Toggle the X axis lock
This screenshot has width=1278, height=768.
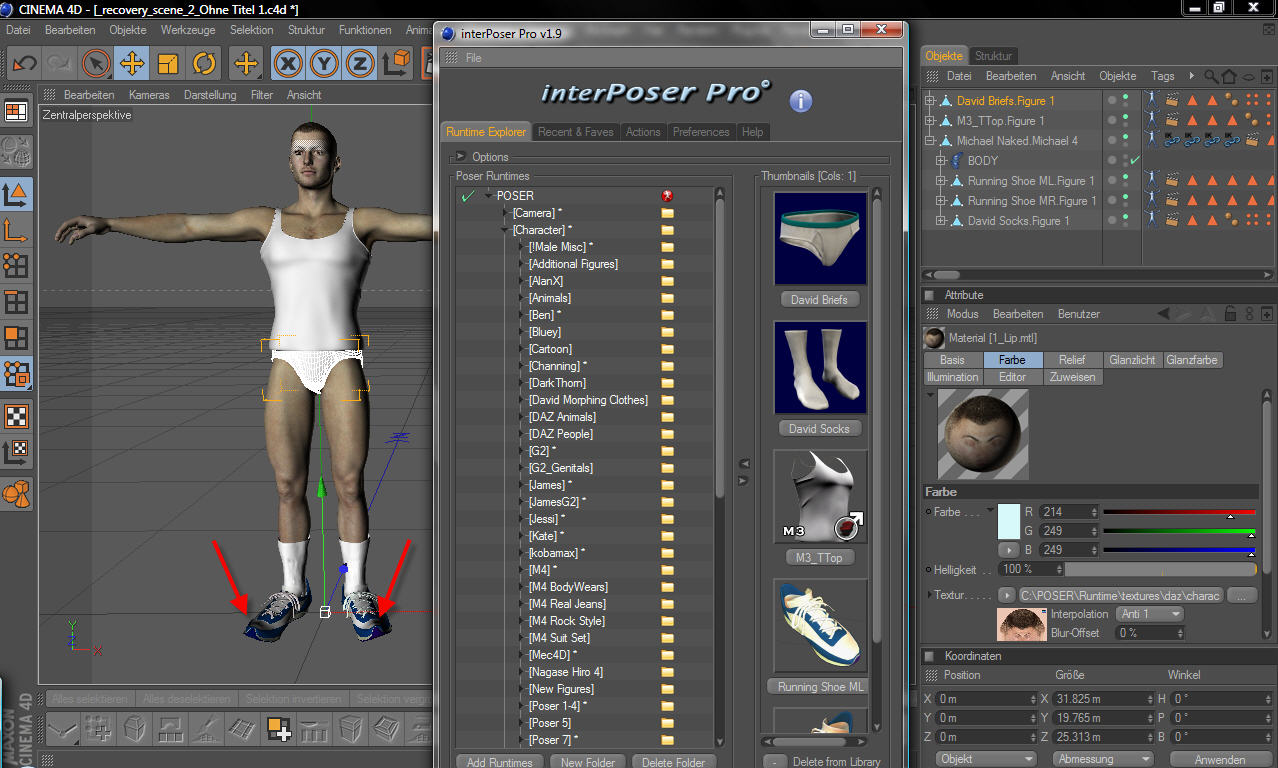click(289, 64)
